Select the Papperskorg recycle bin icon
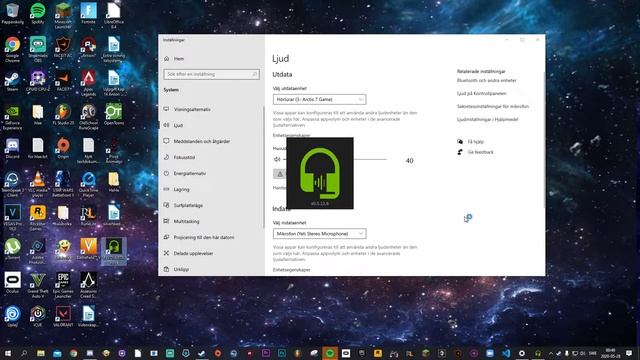 tap(12, 13)
